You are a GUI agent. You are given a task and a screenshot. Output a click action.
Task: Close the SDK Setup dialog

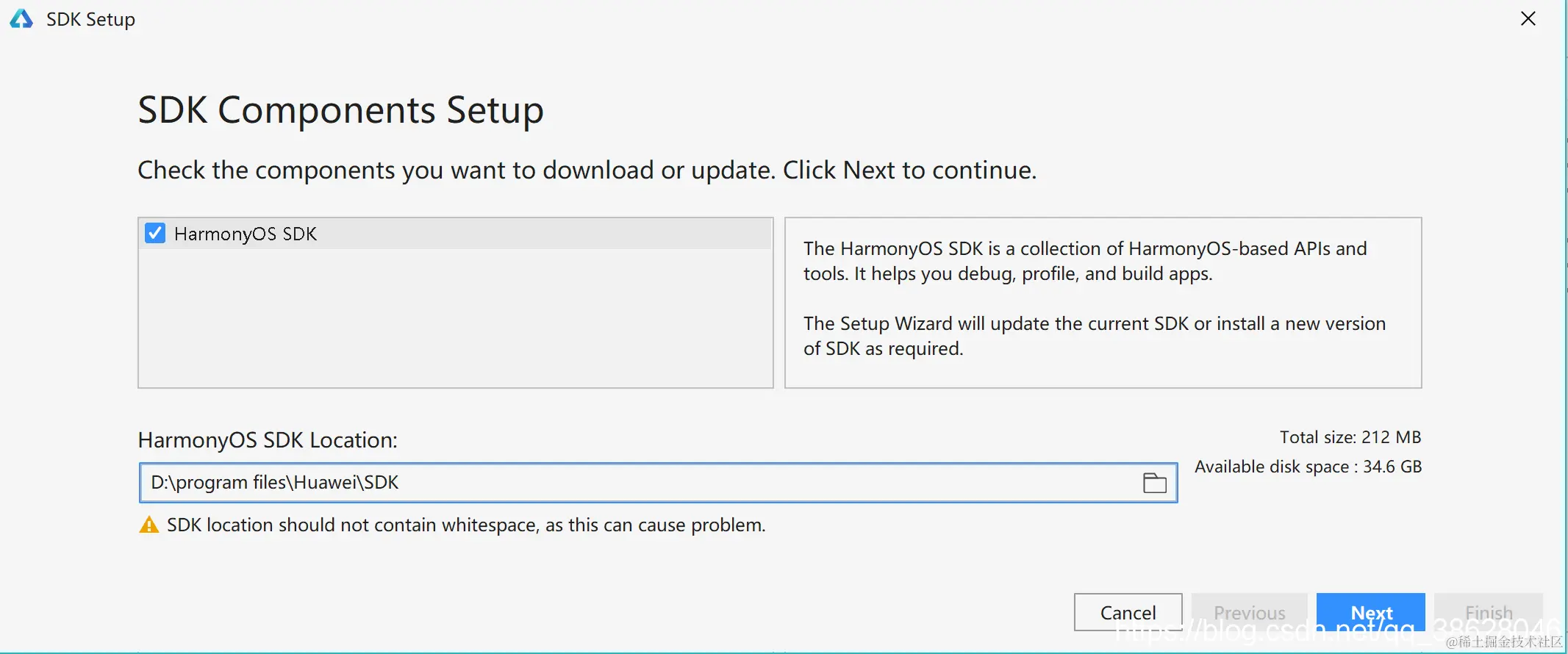click(1528, 18)
